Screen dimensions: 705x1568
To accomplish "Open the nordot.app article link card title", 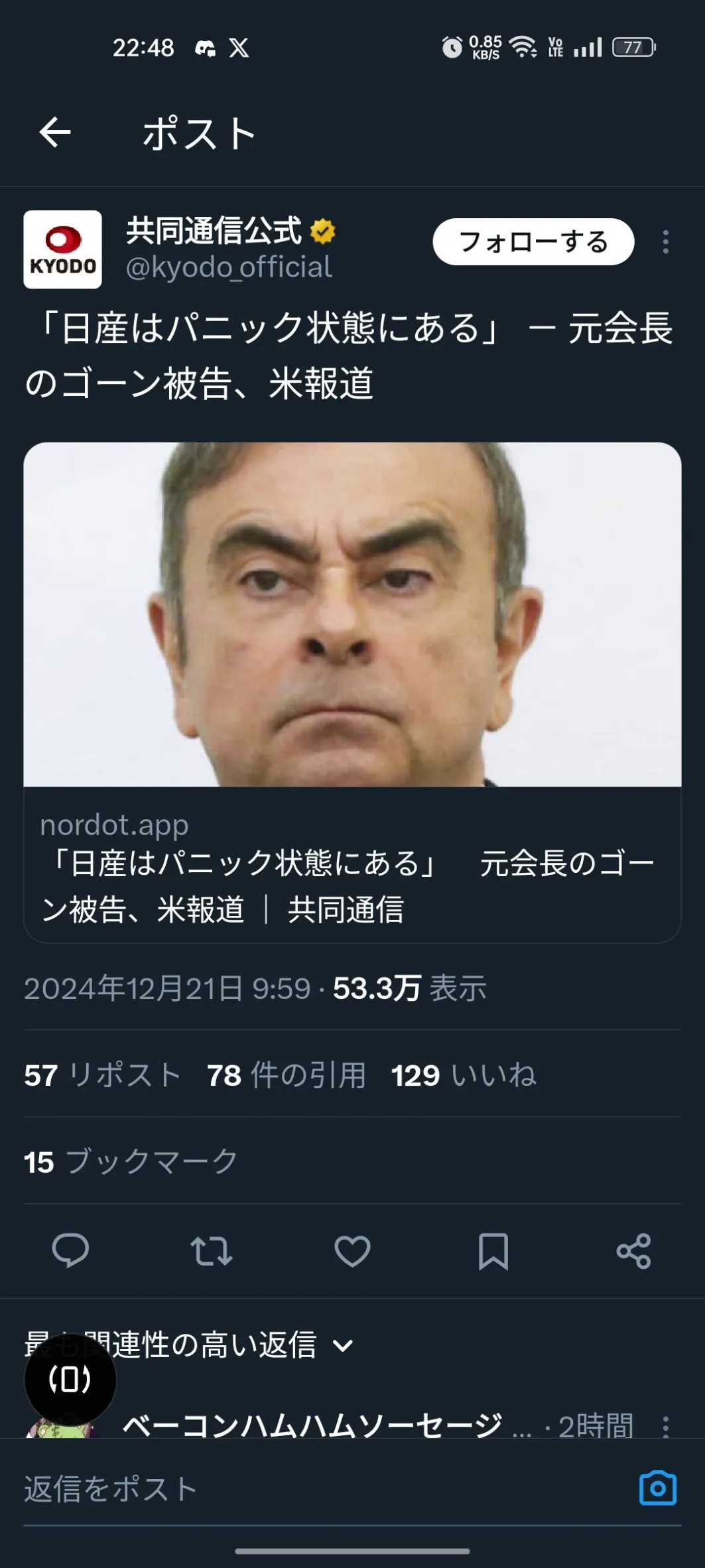I will 348,885.
